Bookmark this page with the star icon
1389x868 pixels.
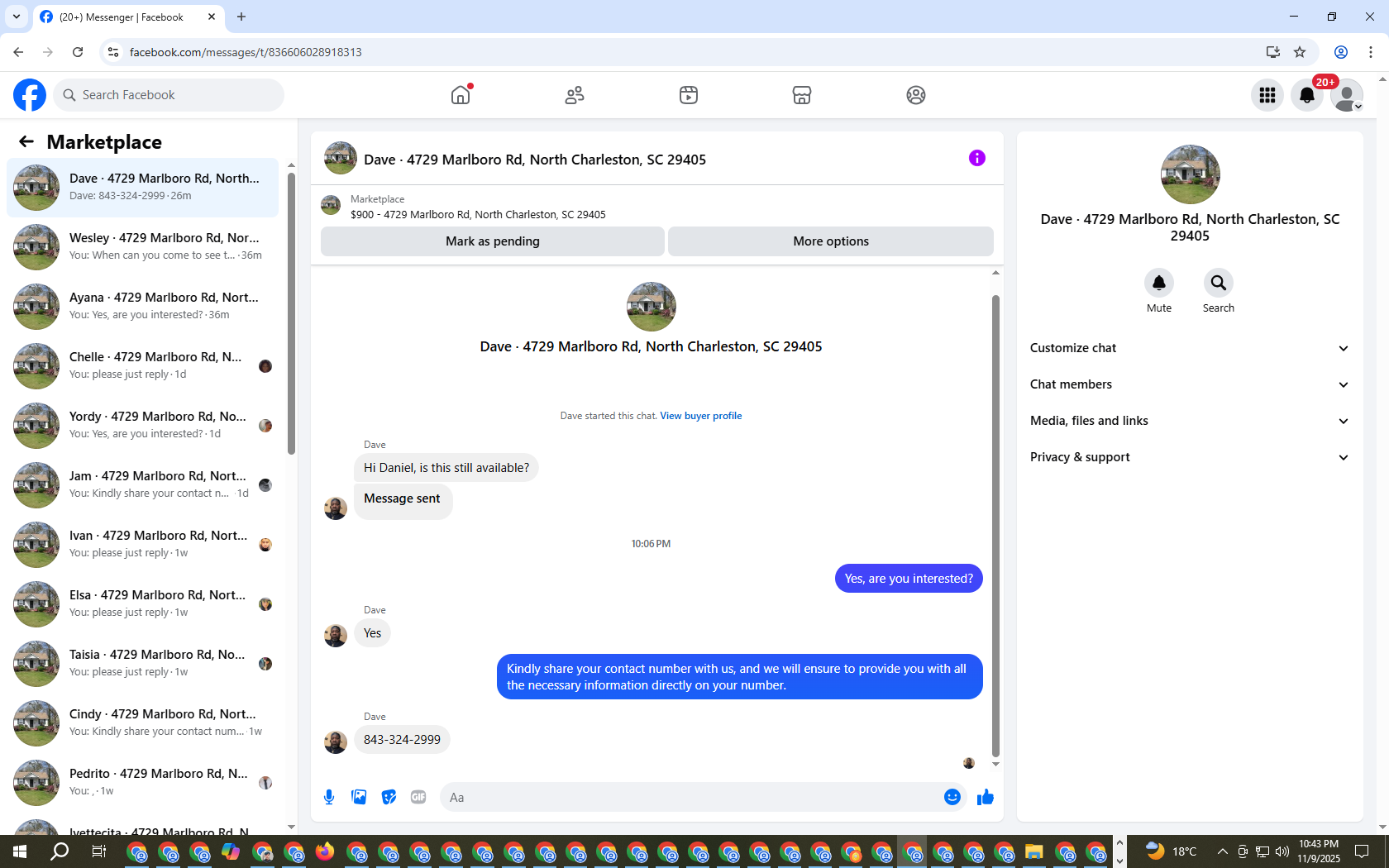pos(1300,52)
